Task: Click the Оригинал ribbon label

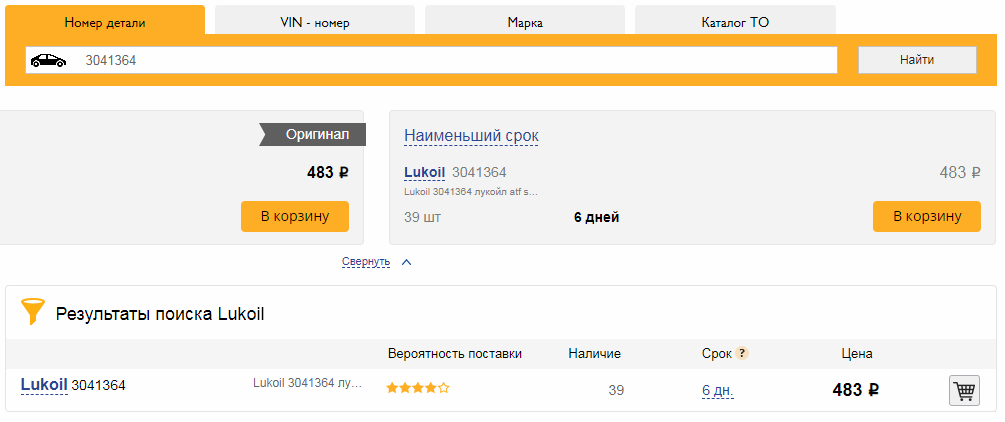Action: [313, 135]
